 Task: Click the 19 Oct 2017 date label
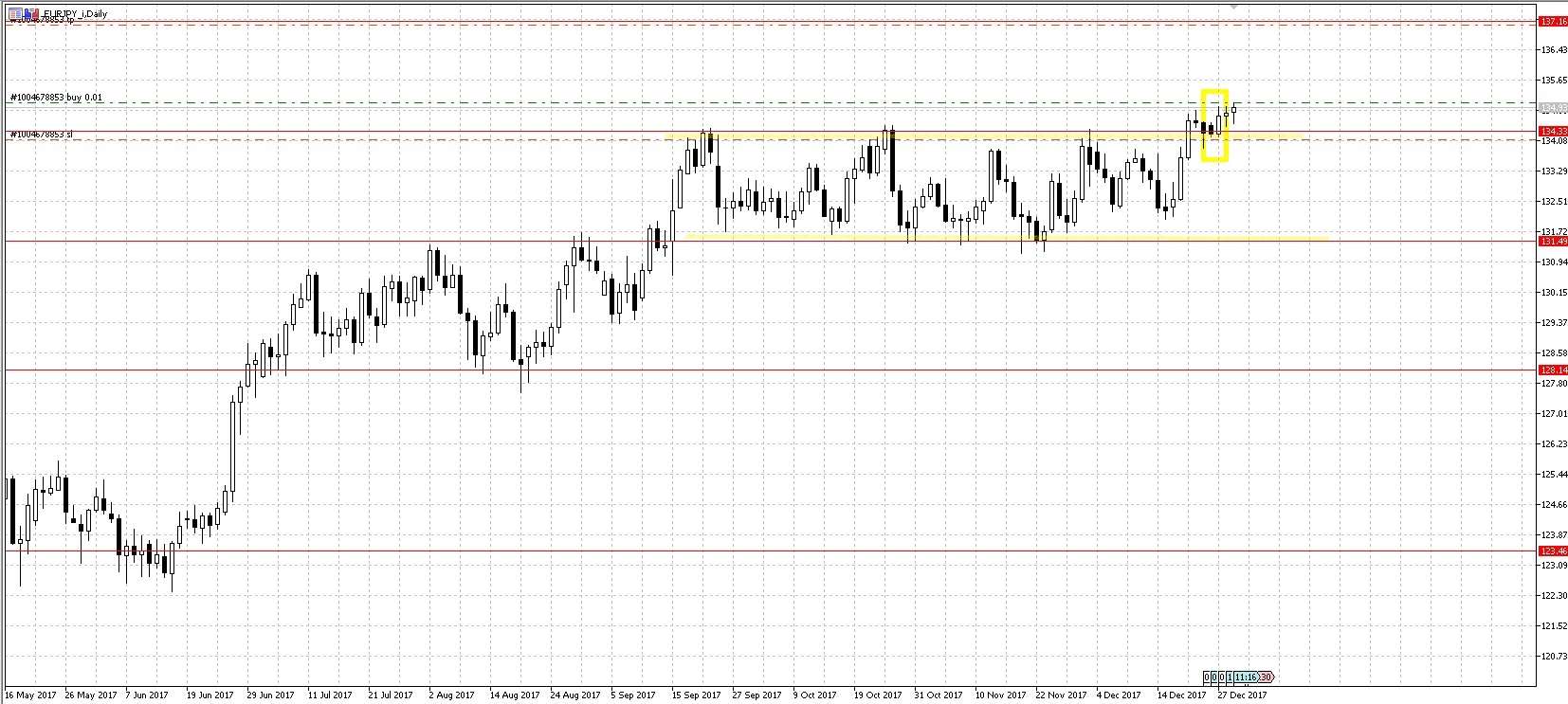point(878,695)
